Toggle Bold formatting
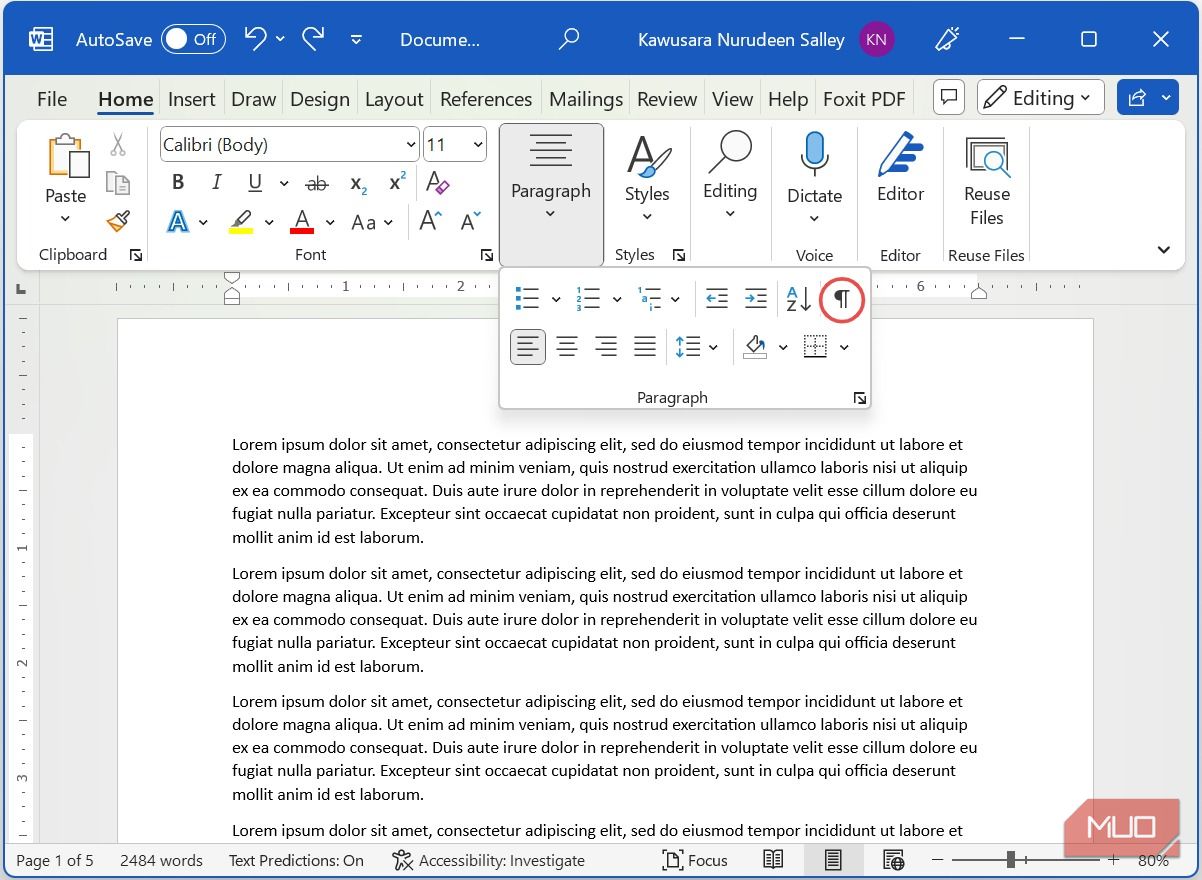 [178, 183]
